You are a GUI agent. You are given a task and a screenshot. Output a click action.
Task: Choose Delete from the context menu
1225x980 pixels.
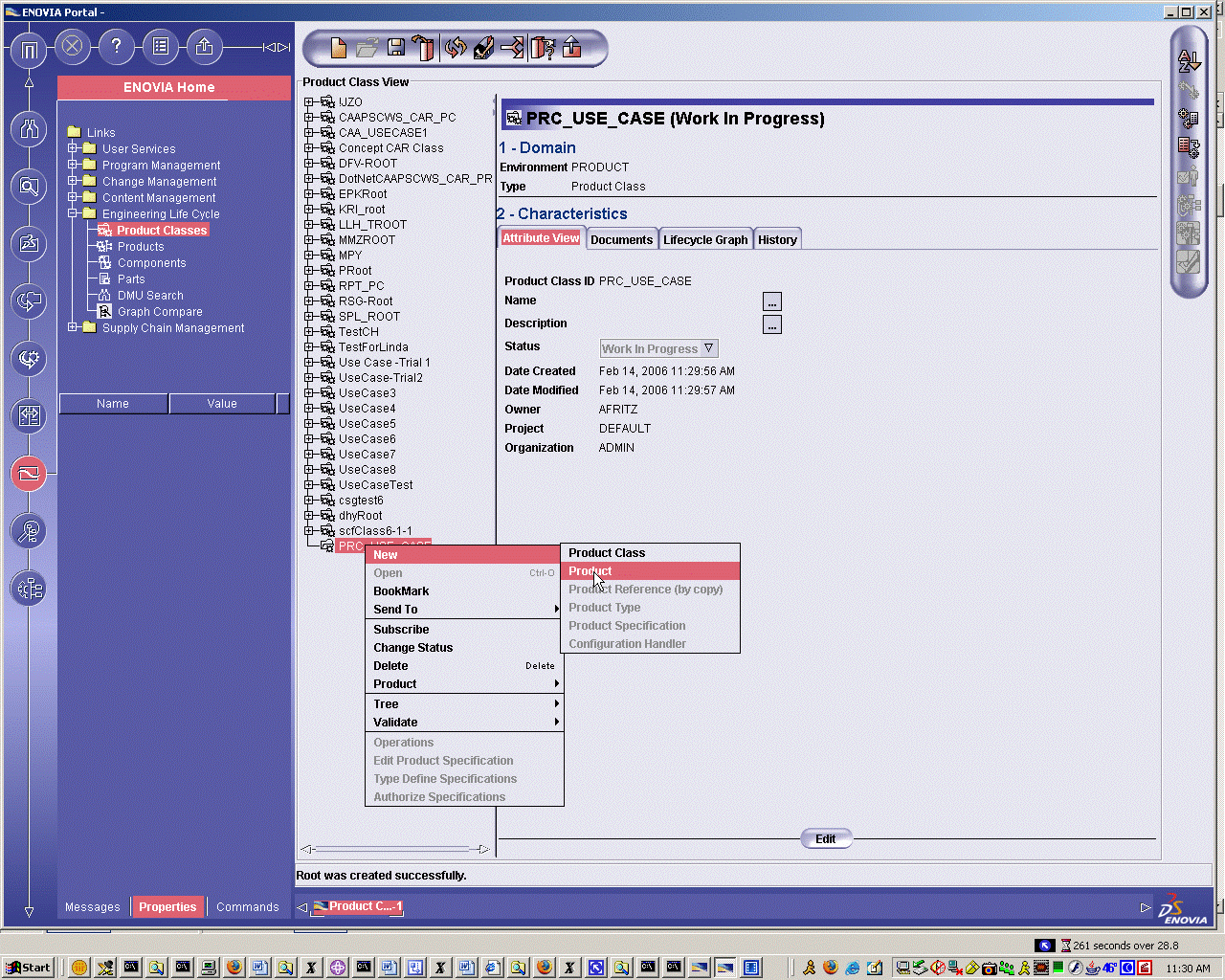point(464,666)
